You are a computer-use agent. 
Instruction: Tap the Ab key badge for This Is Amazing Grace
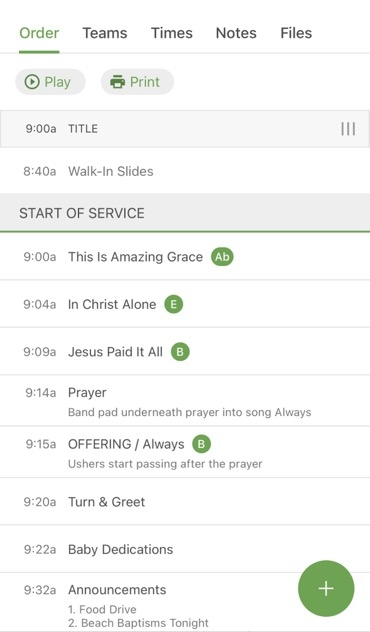tap(222, 257)
